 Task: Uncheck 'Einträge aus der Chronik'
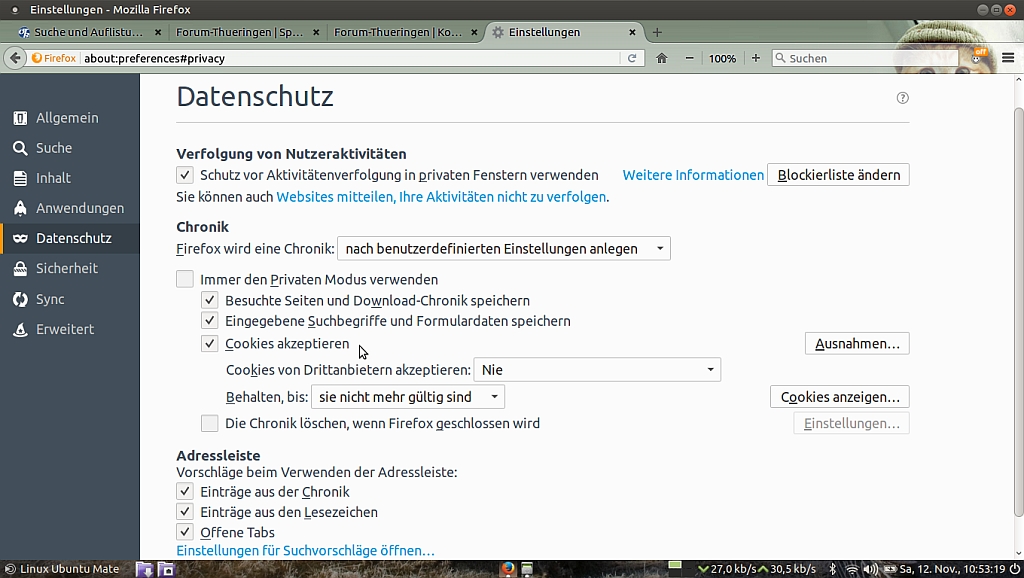click(x=185, y=492)
